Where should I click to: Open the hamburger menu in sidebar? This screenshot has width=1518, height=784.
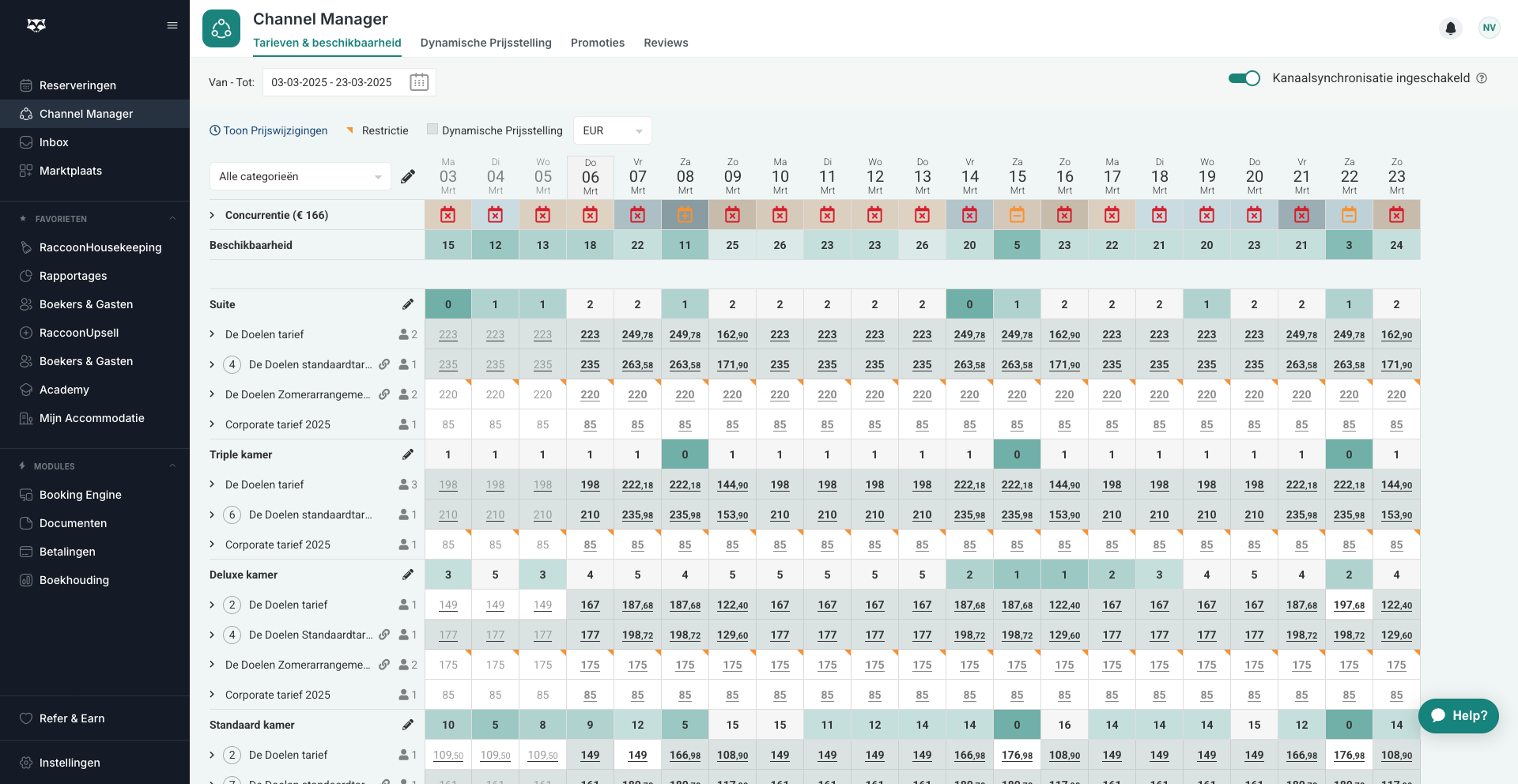(172, 25)
